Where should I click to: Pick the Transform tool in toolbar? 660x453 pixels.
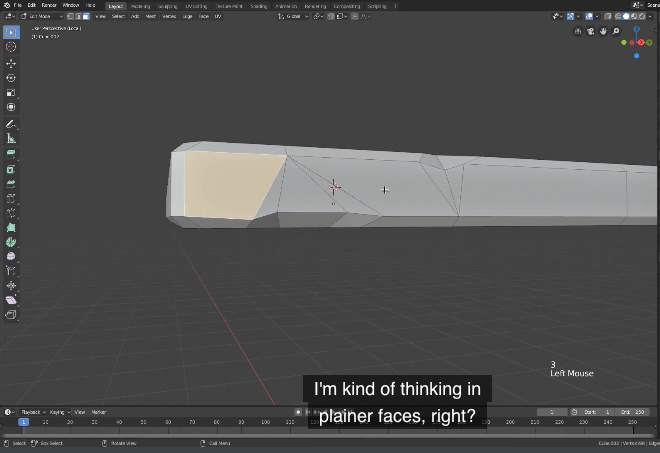click(x=11, y=107)
